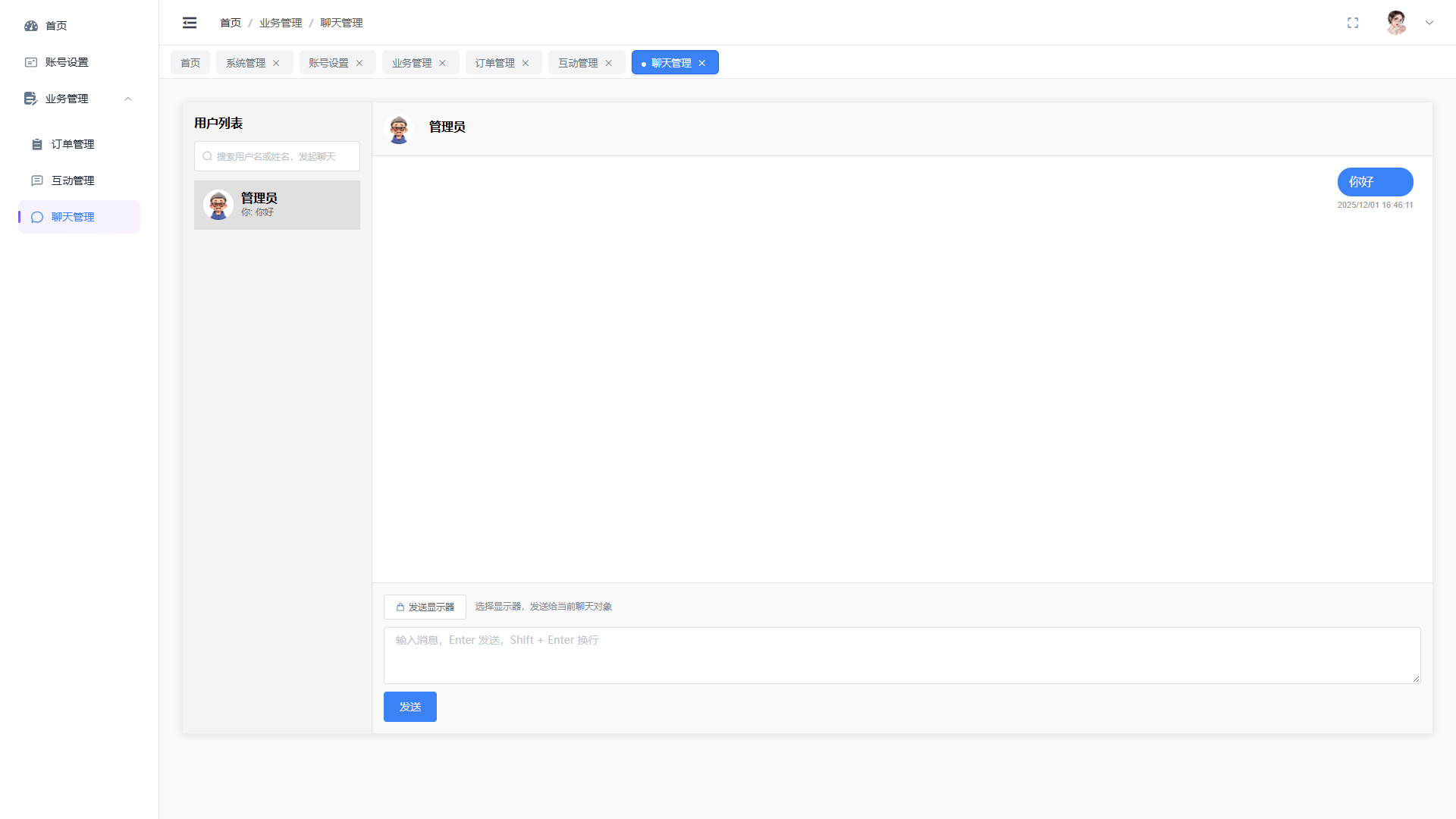Open 订单管理 in the sidebar

pyautogui.click(x=80, y=144)
